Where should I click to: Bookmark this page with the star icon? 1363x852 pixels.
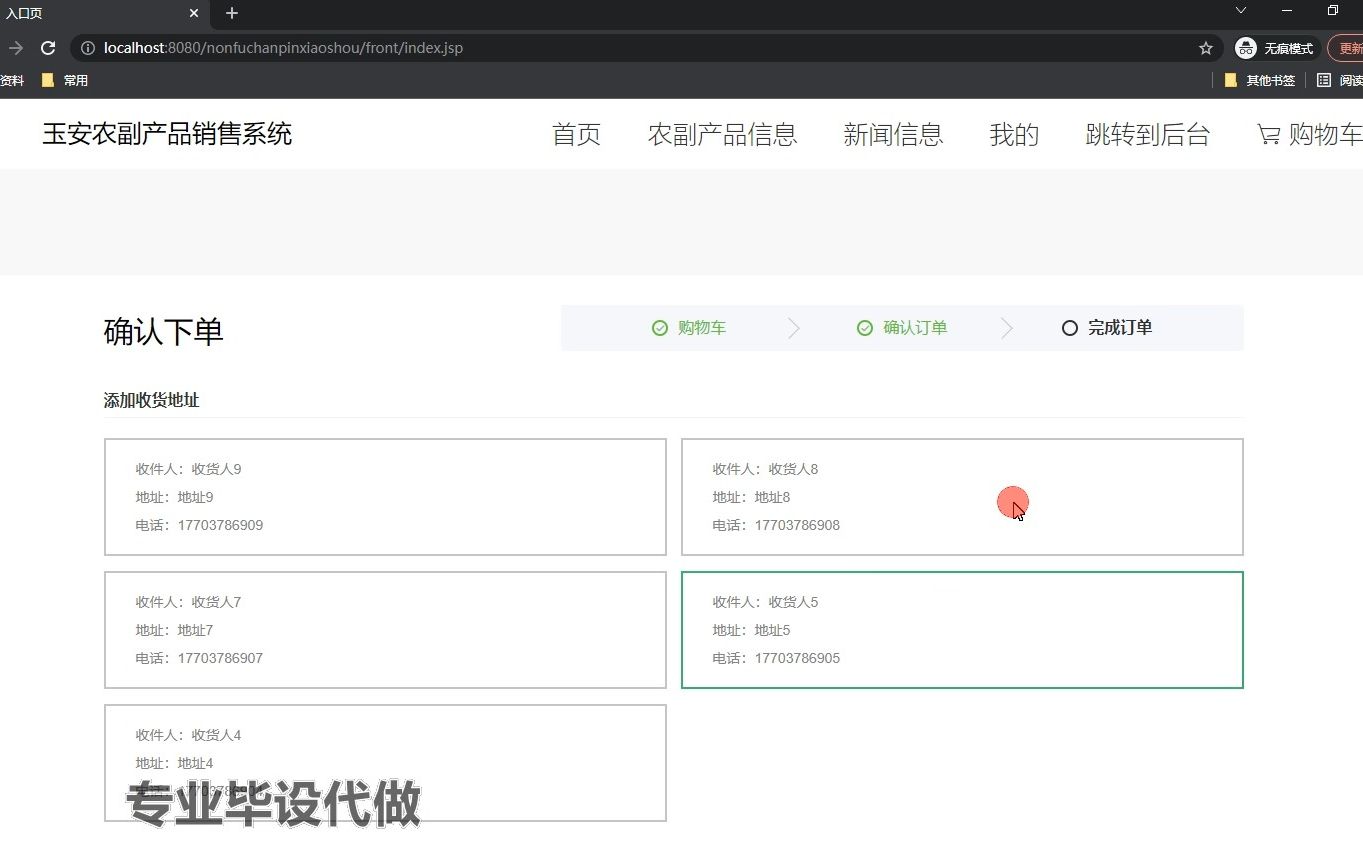click(1206, 48)
